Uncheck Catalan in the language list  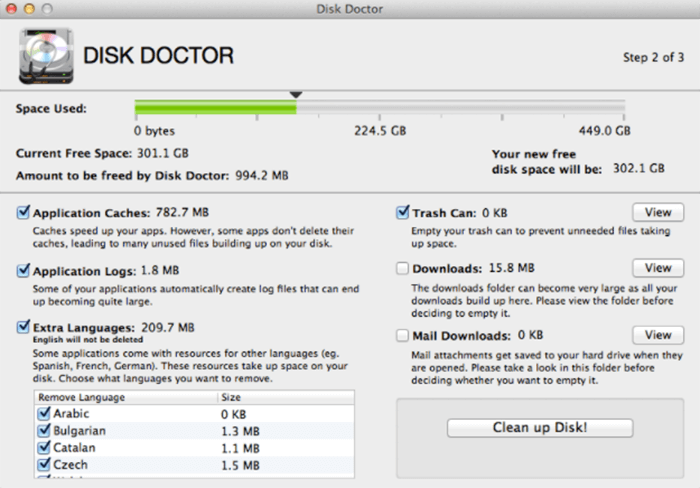(44, 447)
